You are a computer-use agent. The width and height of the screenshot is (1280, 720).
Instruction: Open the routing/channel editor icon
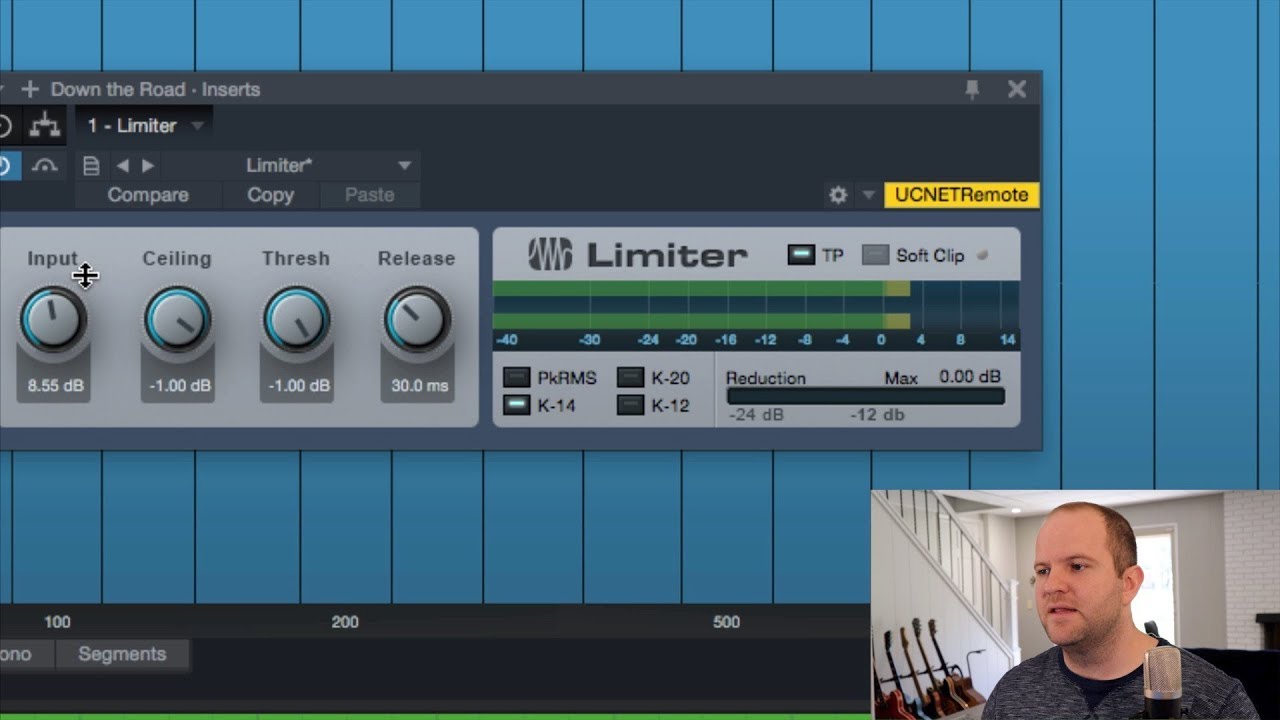[x=43, y=125]
